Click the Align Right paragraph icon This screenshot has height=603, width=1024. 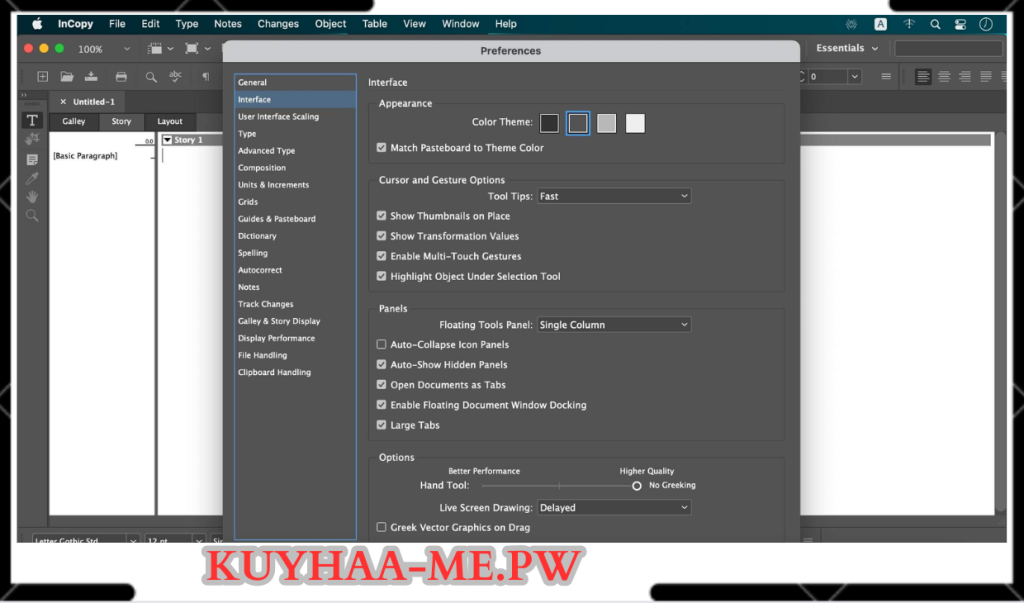click(x=965, y=77)
